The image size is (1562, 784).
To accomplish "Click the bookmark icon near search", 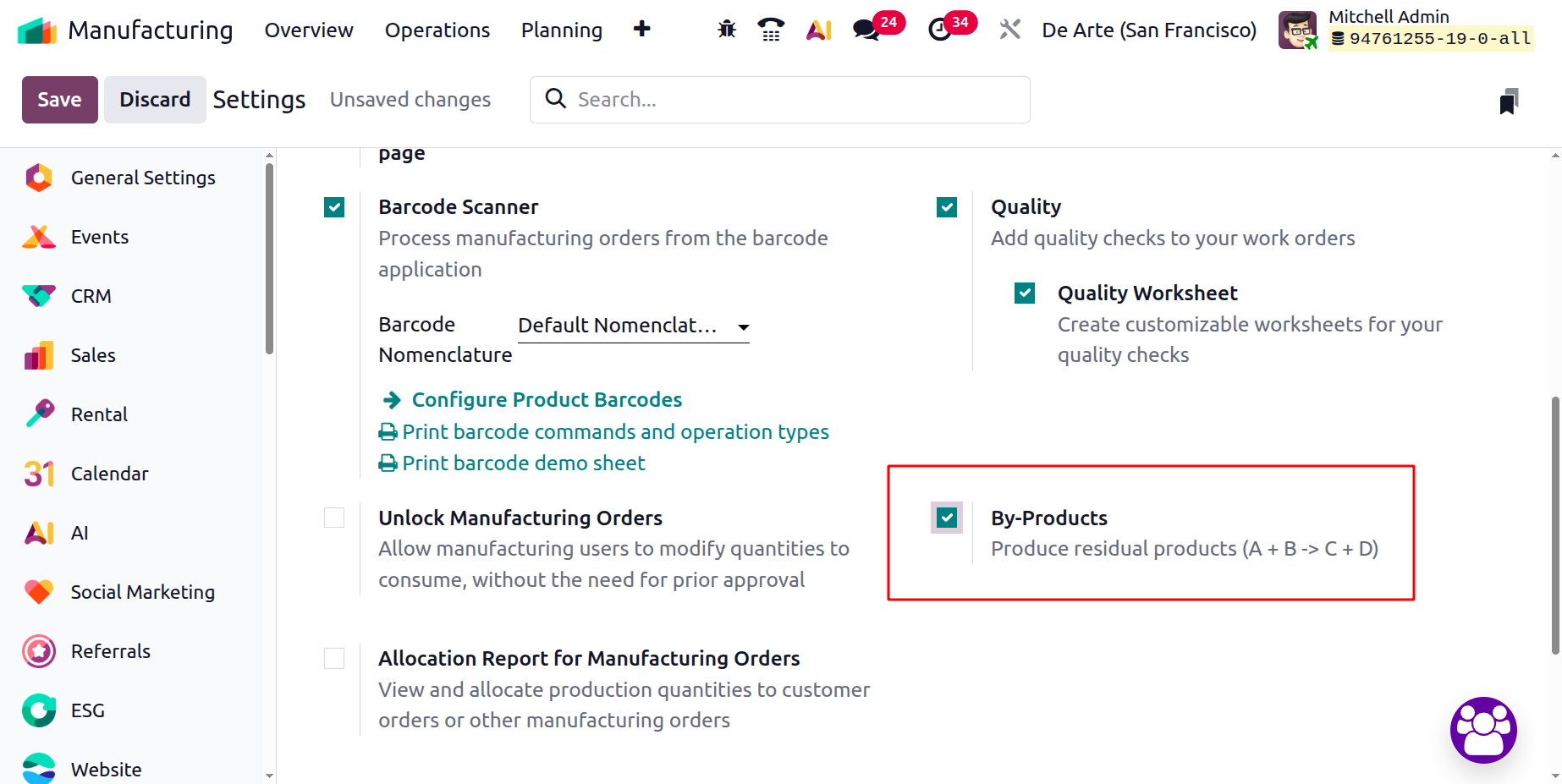I will 1509,101.
